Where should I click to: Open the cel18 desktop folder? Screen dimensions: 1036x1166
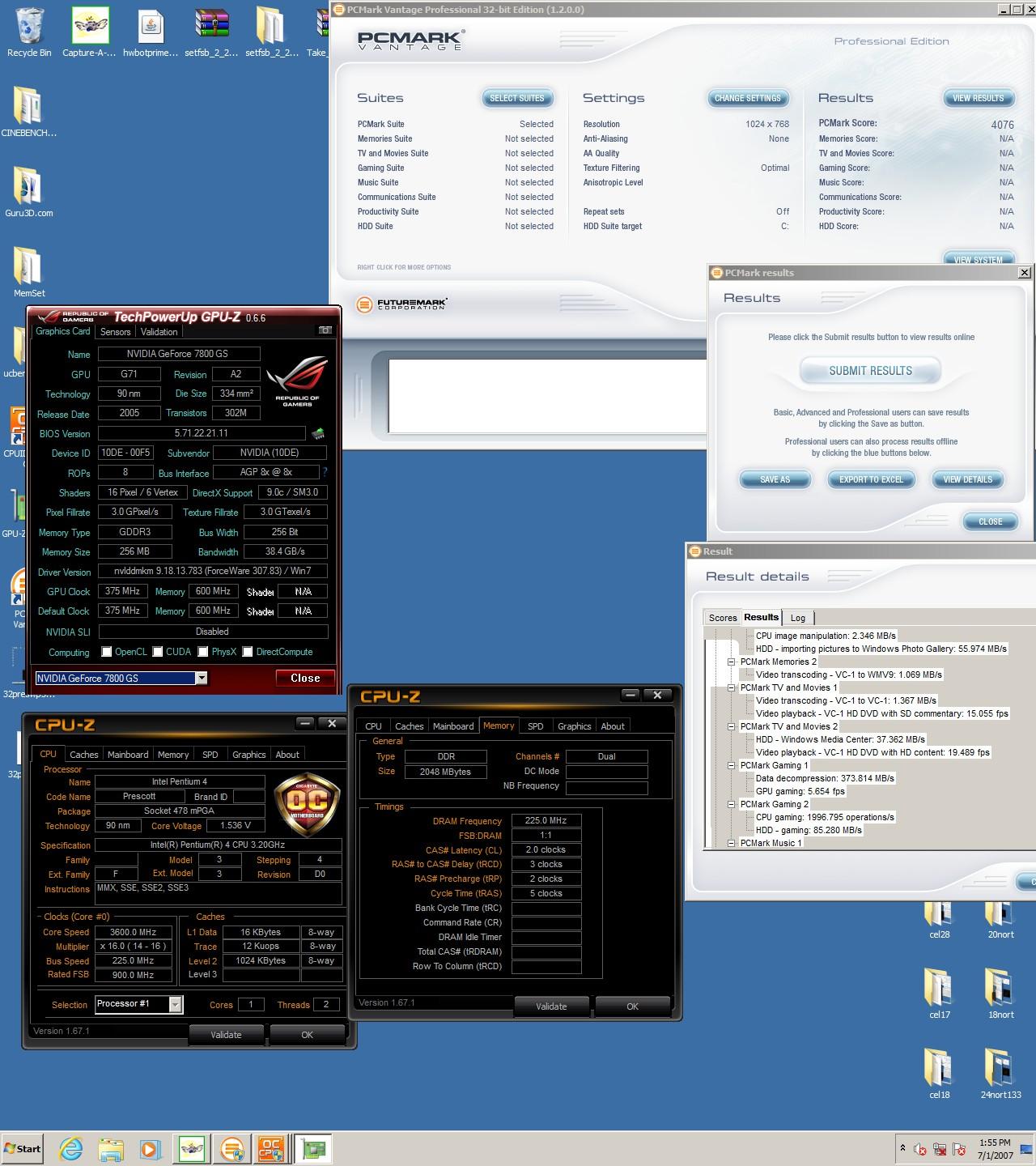[x=939, y=1074]
